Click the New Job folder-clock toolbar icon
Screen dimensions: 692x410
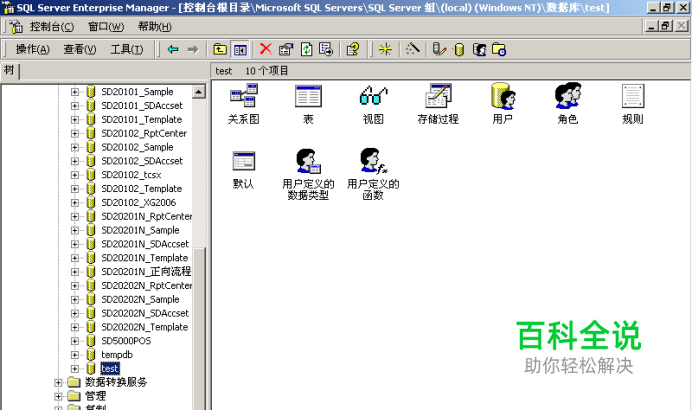coord(499,49)
